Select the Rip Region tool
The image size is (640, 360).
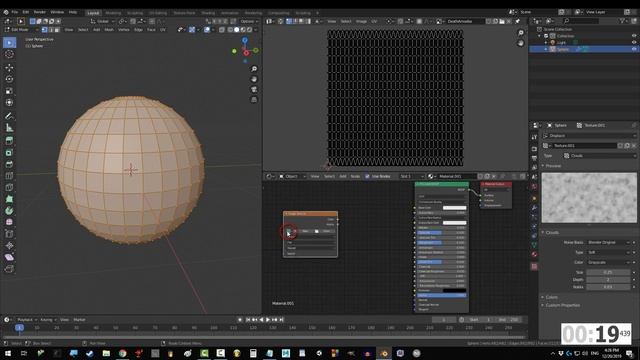9,269
